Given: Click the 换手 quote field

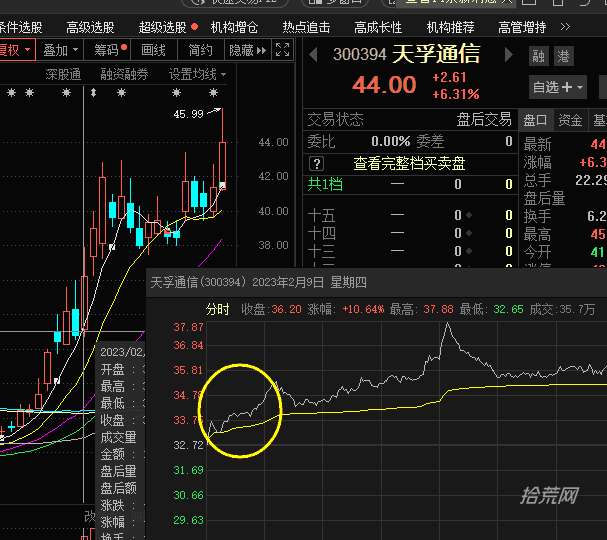Looking at the screenshot, I should click(564, 216).
